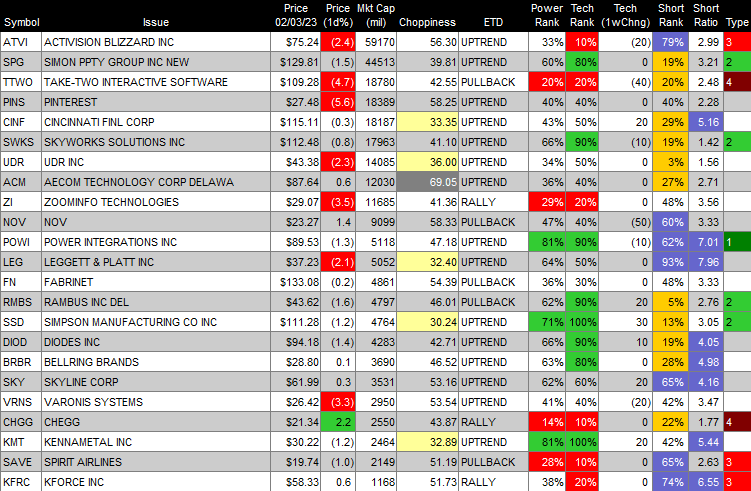Select the type 1 cell for POWI

tap(737, 242)
